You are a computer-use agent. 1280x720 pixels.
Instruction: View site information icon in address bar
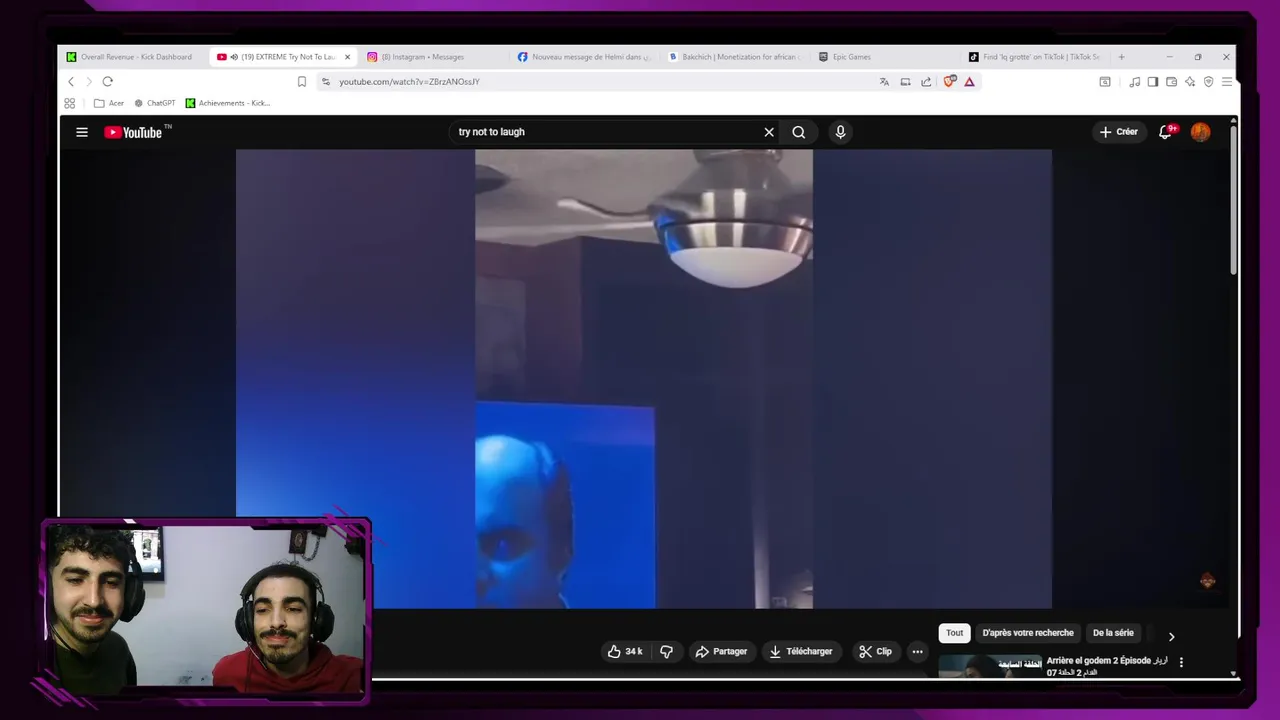click(x=326, y=81)
